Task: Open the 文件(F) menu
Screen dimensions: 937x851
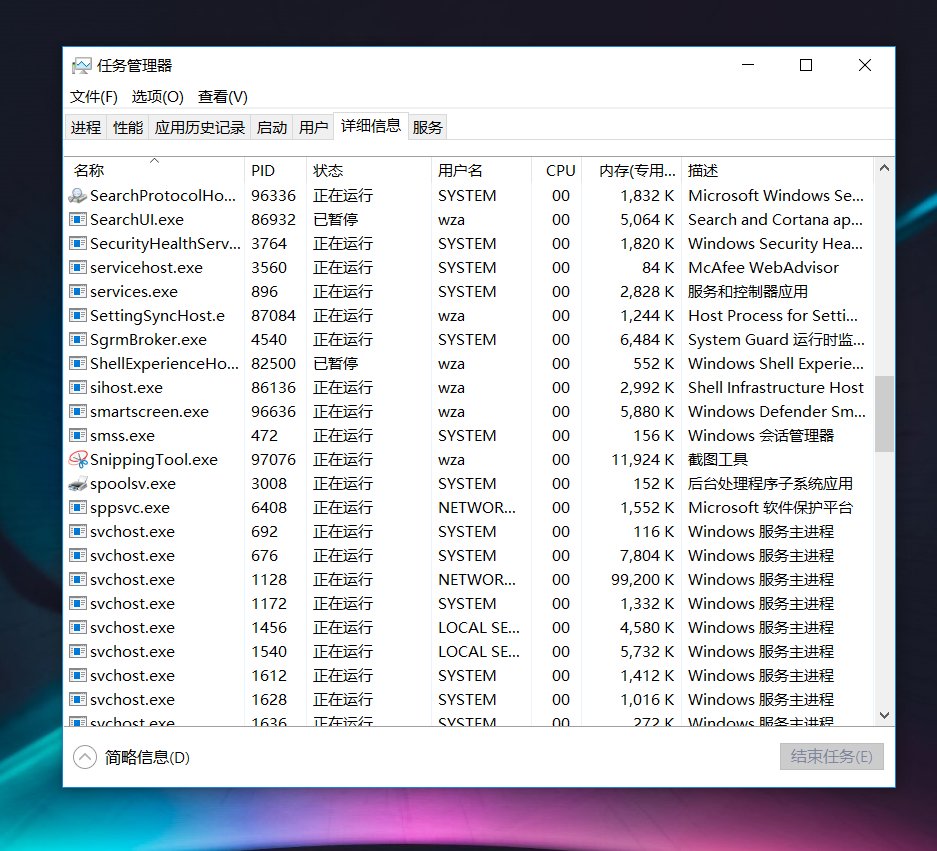Action: coord(94,97)
